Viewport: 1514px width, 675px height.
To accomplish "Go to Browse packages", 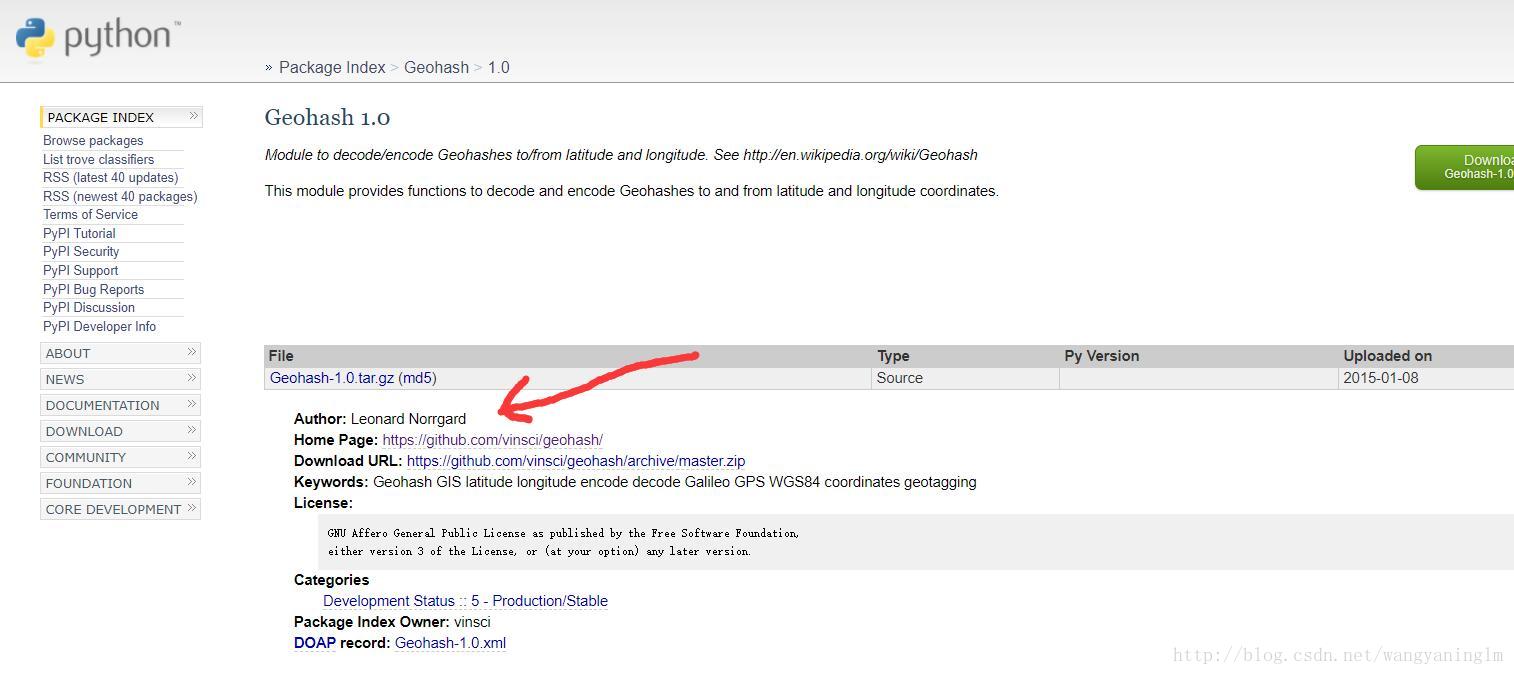I will point(93,141).
